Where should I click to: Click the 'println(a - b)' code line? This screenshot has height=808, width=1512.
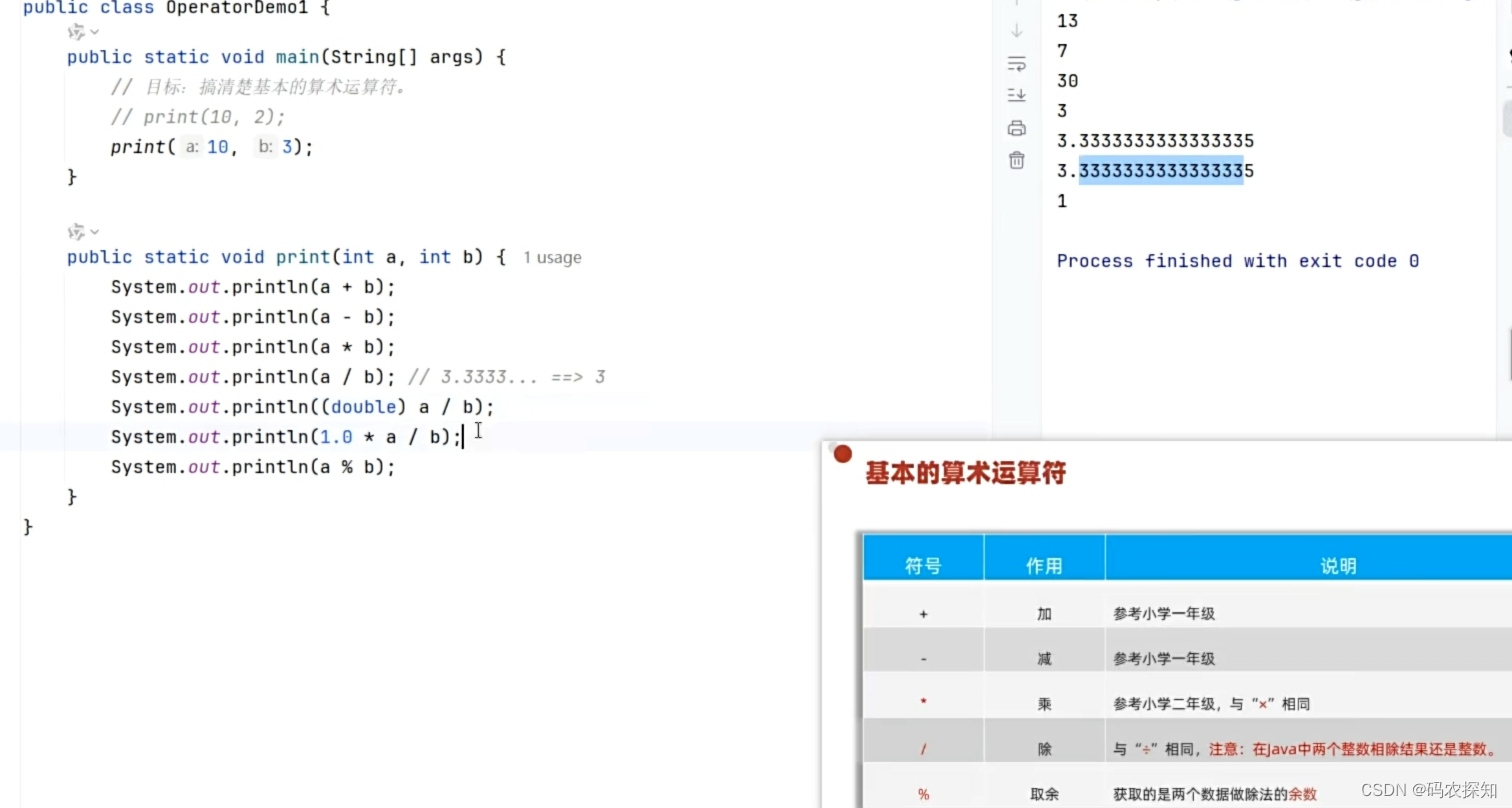pos(253,317)
